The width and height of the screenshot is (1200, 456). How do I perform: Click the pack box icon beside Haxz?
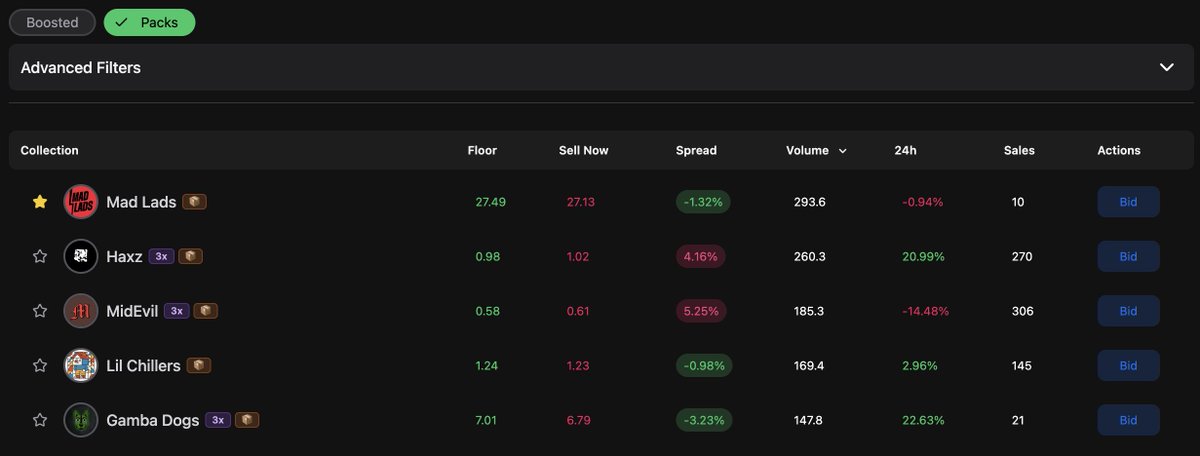point(190,257)
